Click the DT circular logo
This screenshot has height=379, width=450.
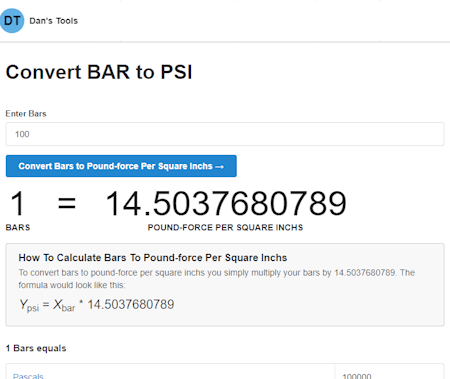click(12, 21)
